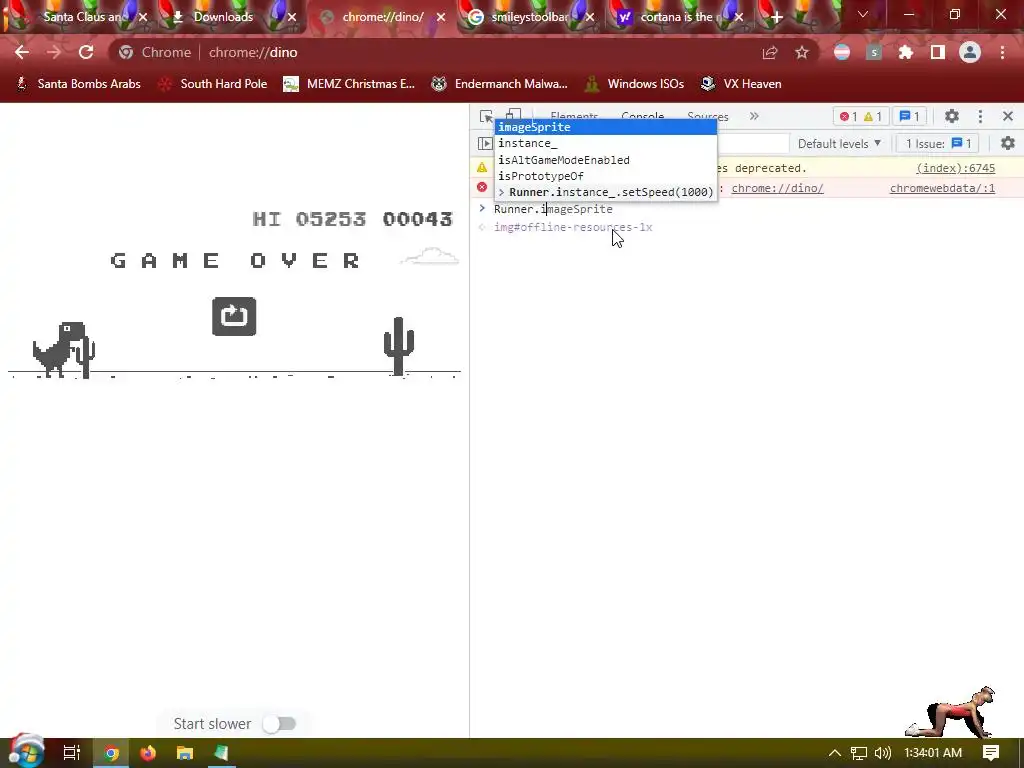Select the inspect element picker icon

pos(486,116)
